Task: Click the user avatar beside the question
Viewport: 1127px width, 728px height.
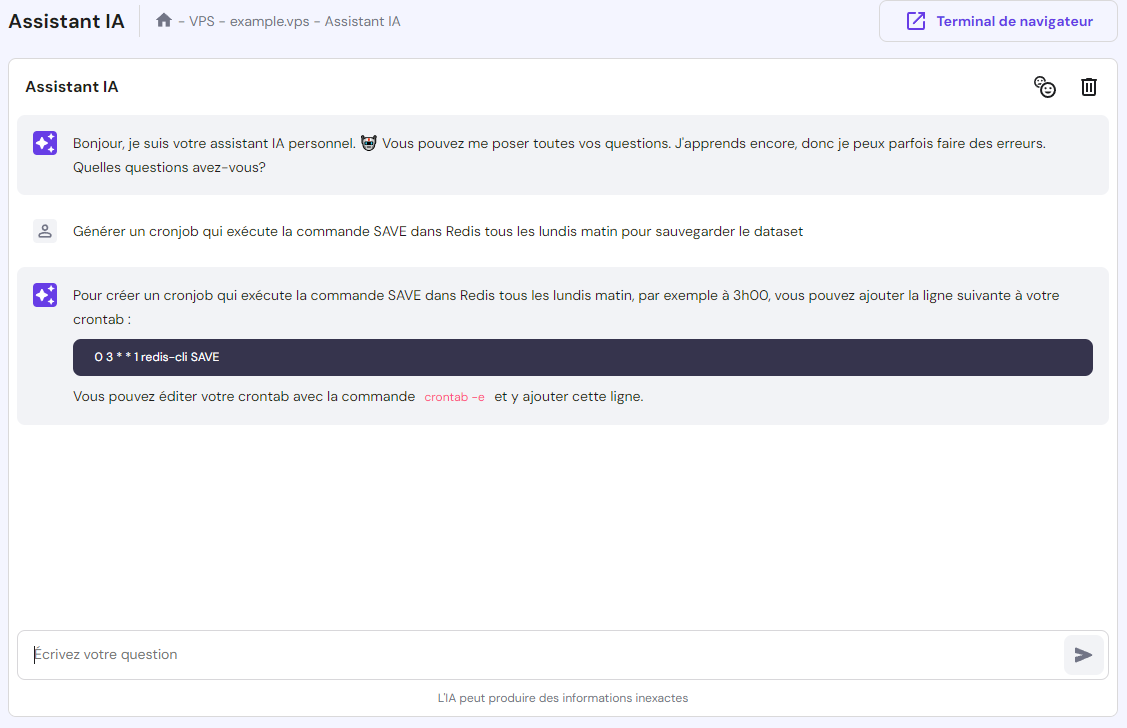Action: [44, 230]
